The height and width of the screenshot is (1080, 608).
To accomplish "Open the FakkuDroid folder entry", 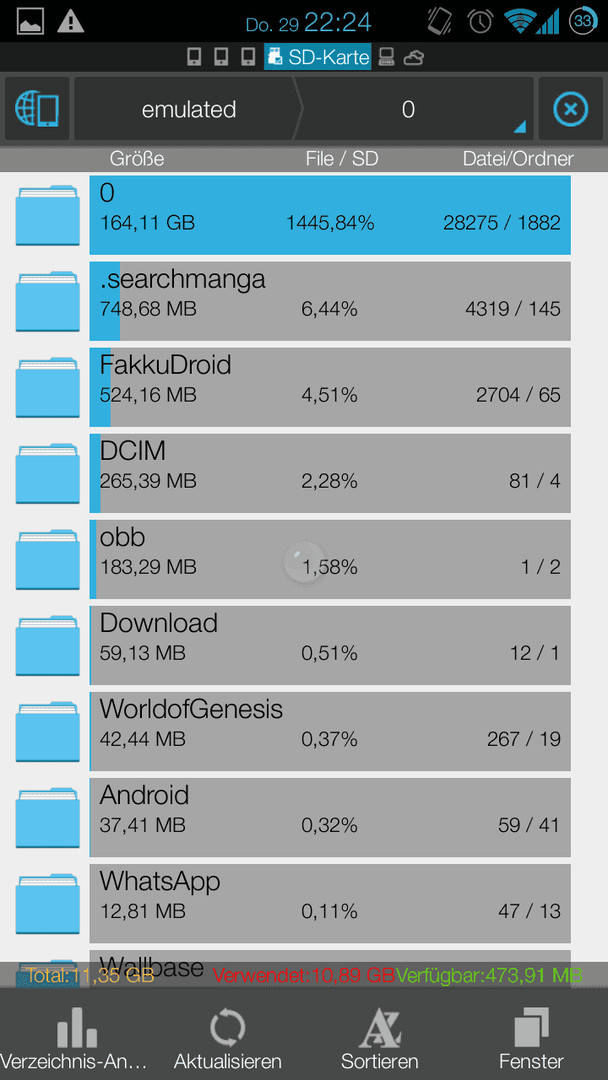I will 330,387.
